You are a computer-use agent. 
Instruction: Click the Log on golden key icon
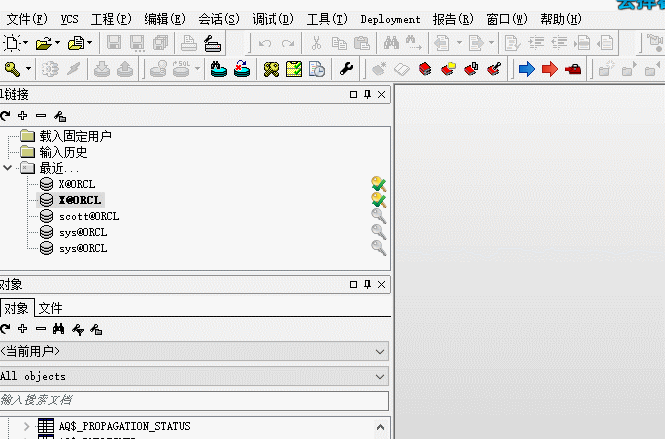click(x=12, y=69)
